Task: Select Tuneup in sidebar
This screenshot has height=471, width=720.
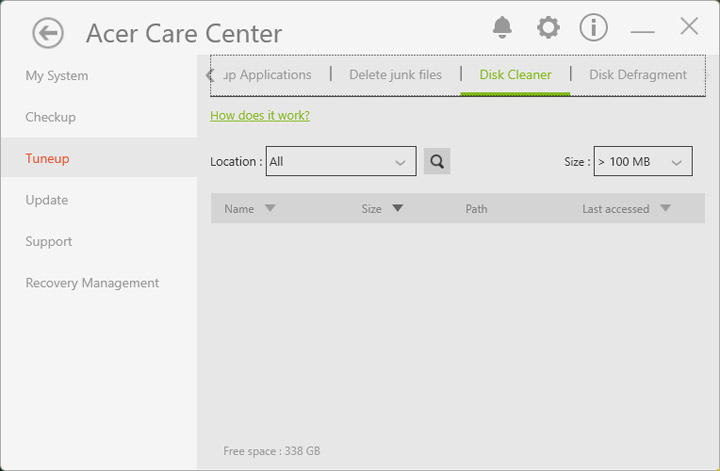Action: click(x=99, y=157)
